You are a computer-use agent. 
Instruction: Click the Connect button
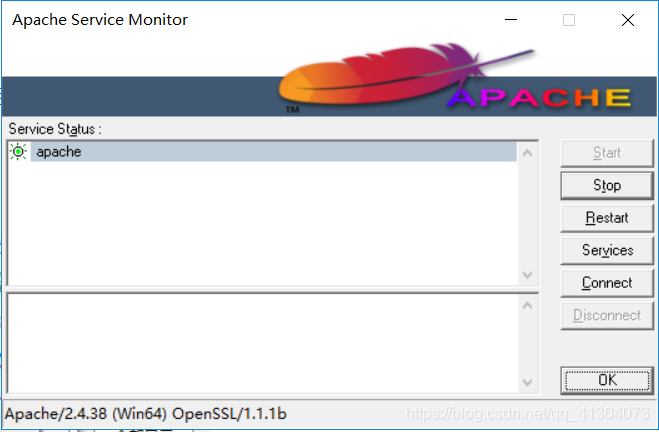coord(607,283)
